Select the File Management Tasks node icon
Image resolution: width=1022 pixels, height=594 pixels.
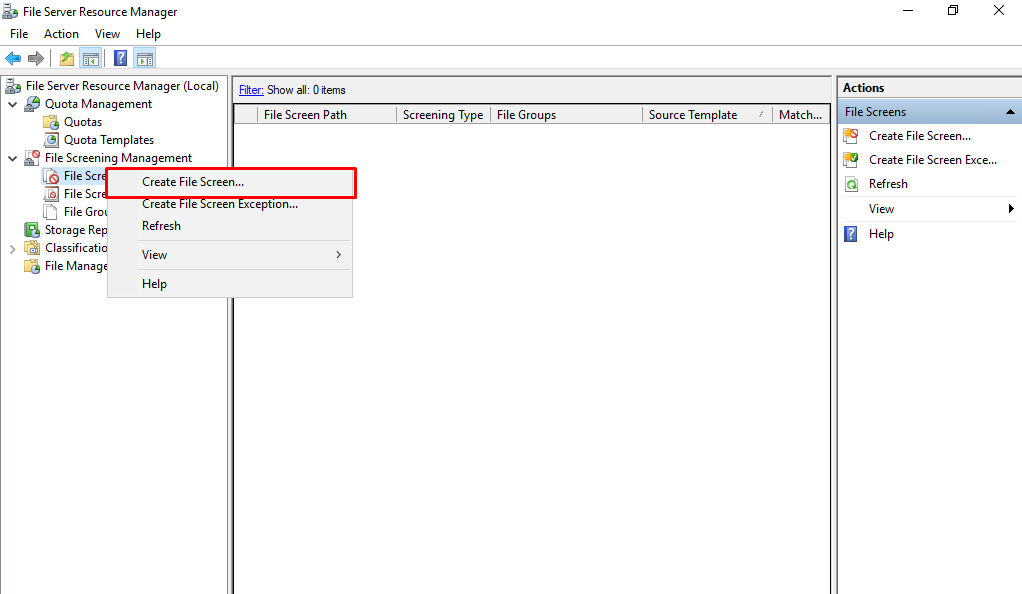click(x=32, y=266)
